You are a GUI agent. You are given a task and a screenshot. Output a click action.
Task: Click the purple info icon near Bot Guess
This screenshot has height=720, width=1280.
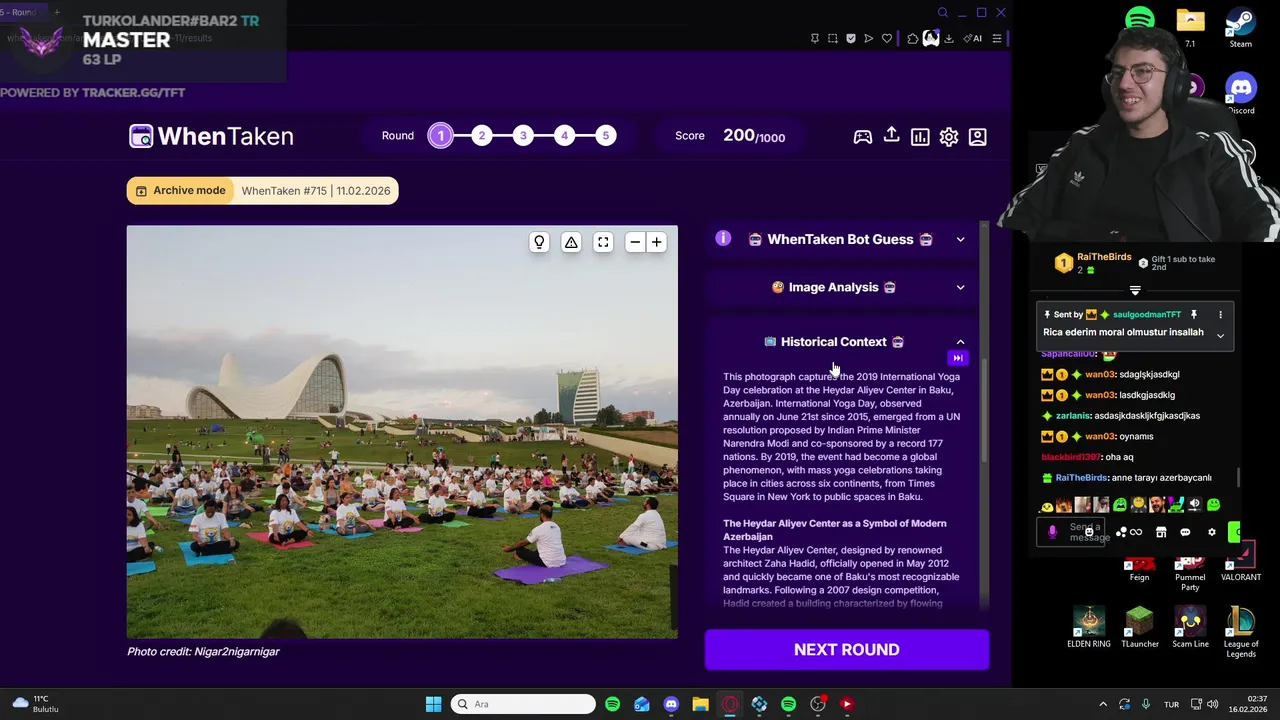pos(723,238)
